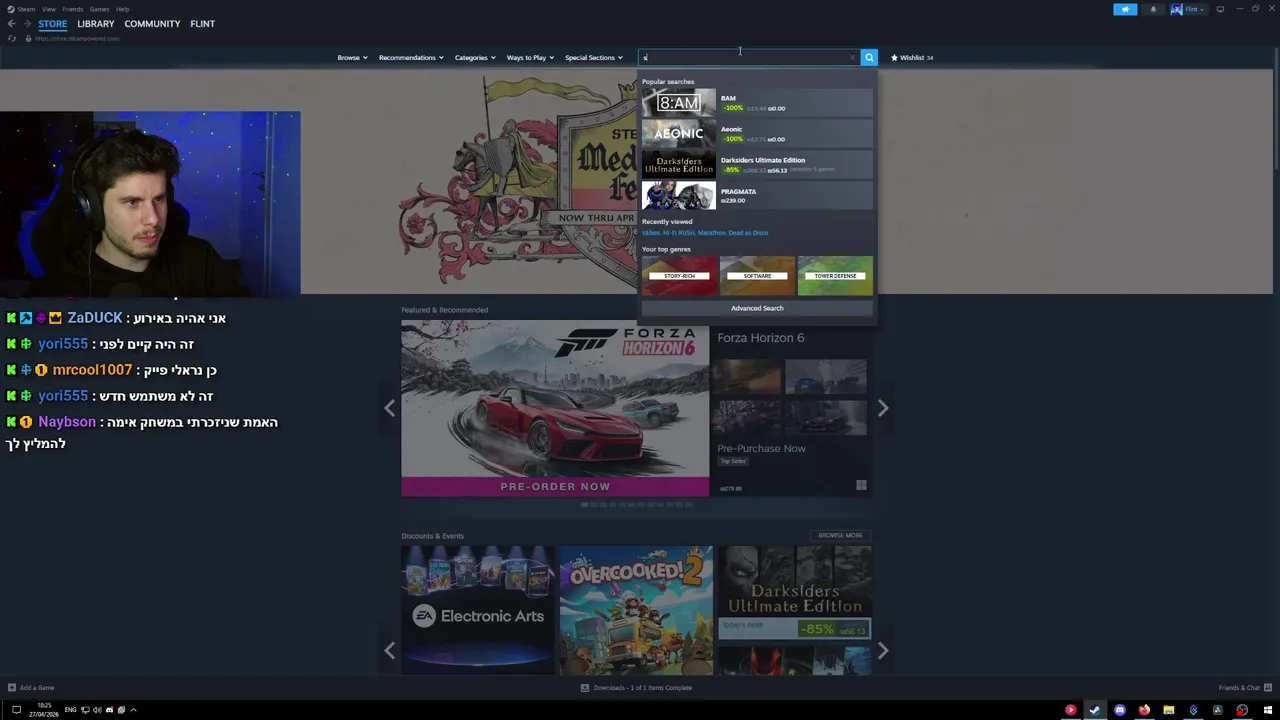Go back with the navigation arrow
This screenshot has height=720, width=1280.
click(x=11, y=23)
